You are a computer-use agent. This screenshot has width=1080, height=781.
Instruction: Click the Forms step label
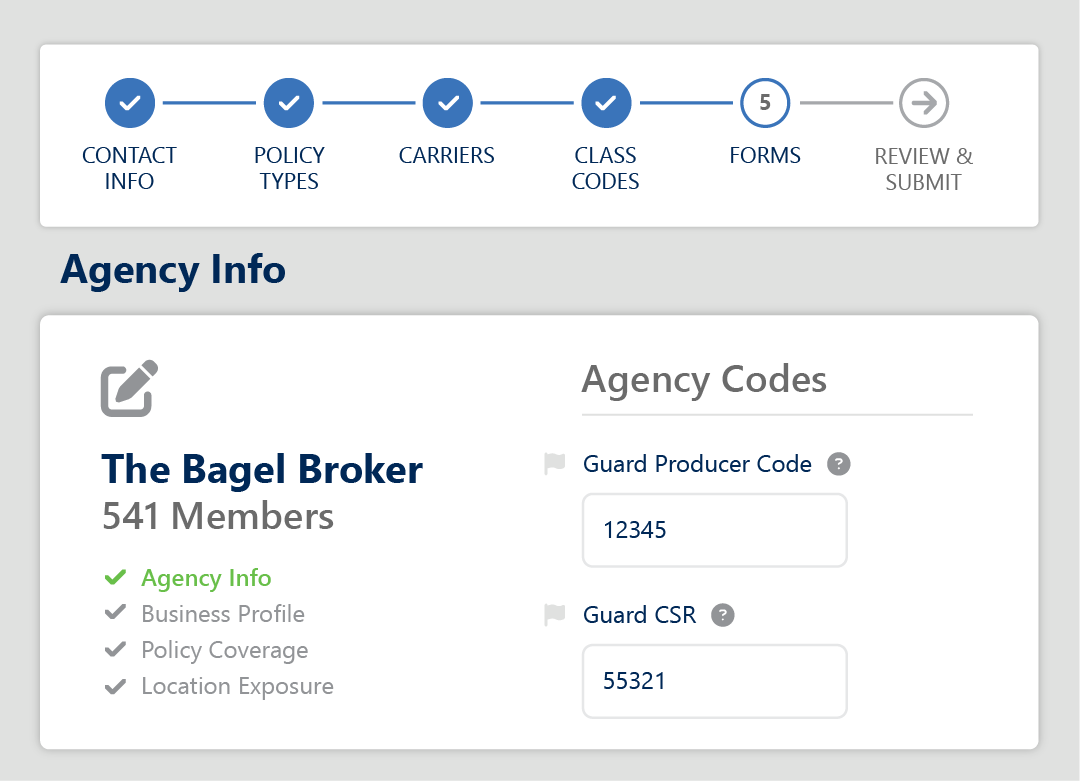coord(765,156)
